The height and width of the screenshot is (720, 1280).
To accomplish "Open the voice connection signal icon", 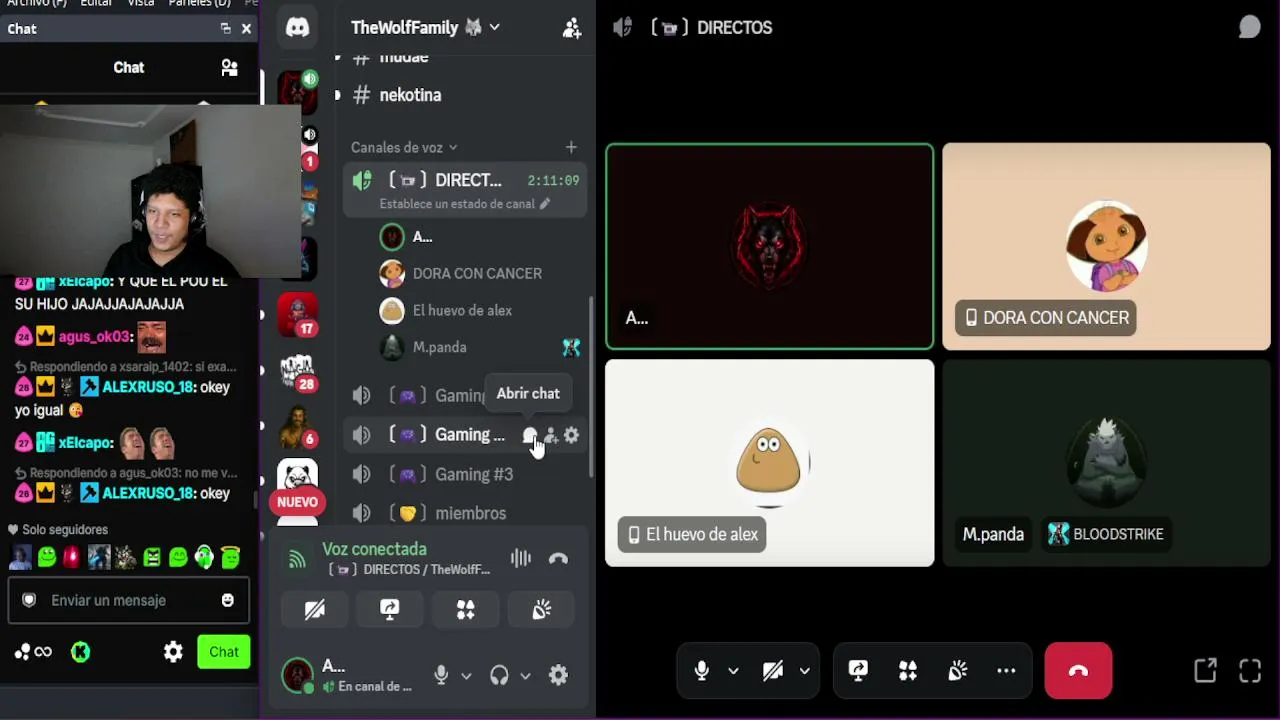I will point(297,559).
